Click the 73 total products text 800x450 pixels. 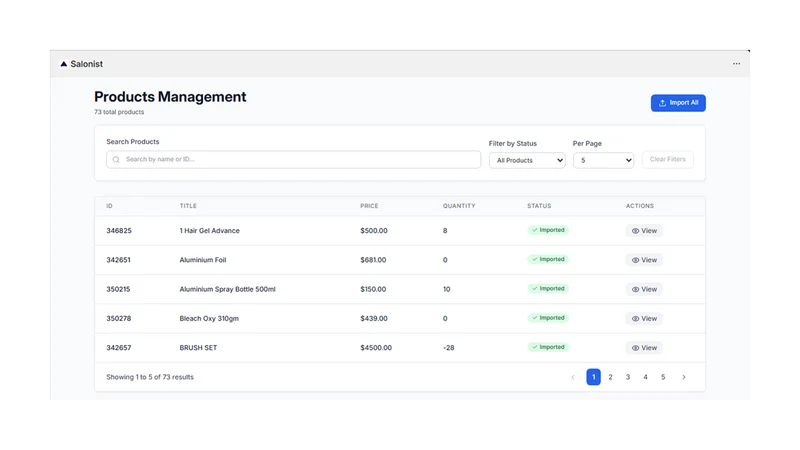click(x=119, y=112)
